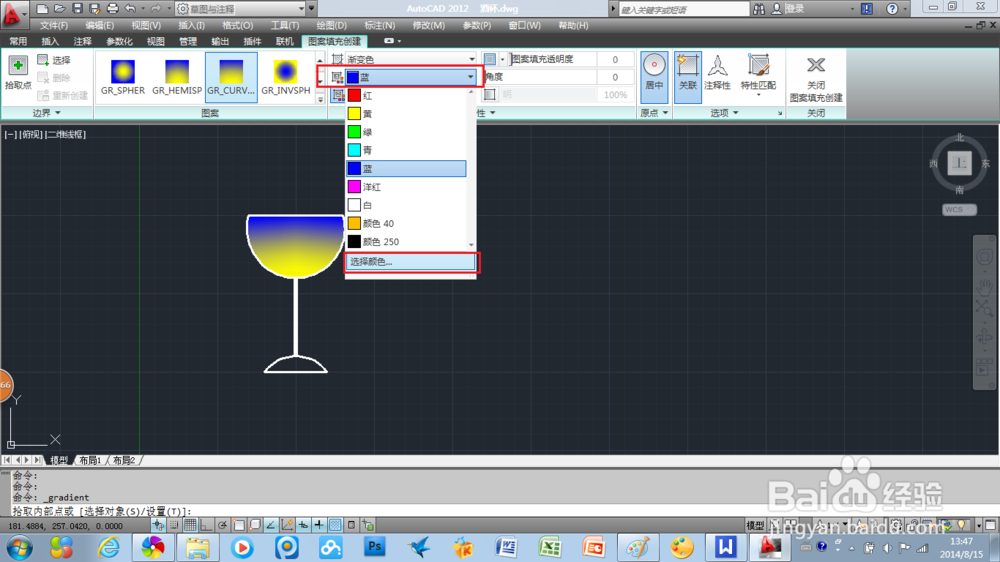Click the New drawing icon

click(42, 9)
